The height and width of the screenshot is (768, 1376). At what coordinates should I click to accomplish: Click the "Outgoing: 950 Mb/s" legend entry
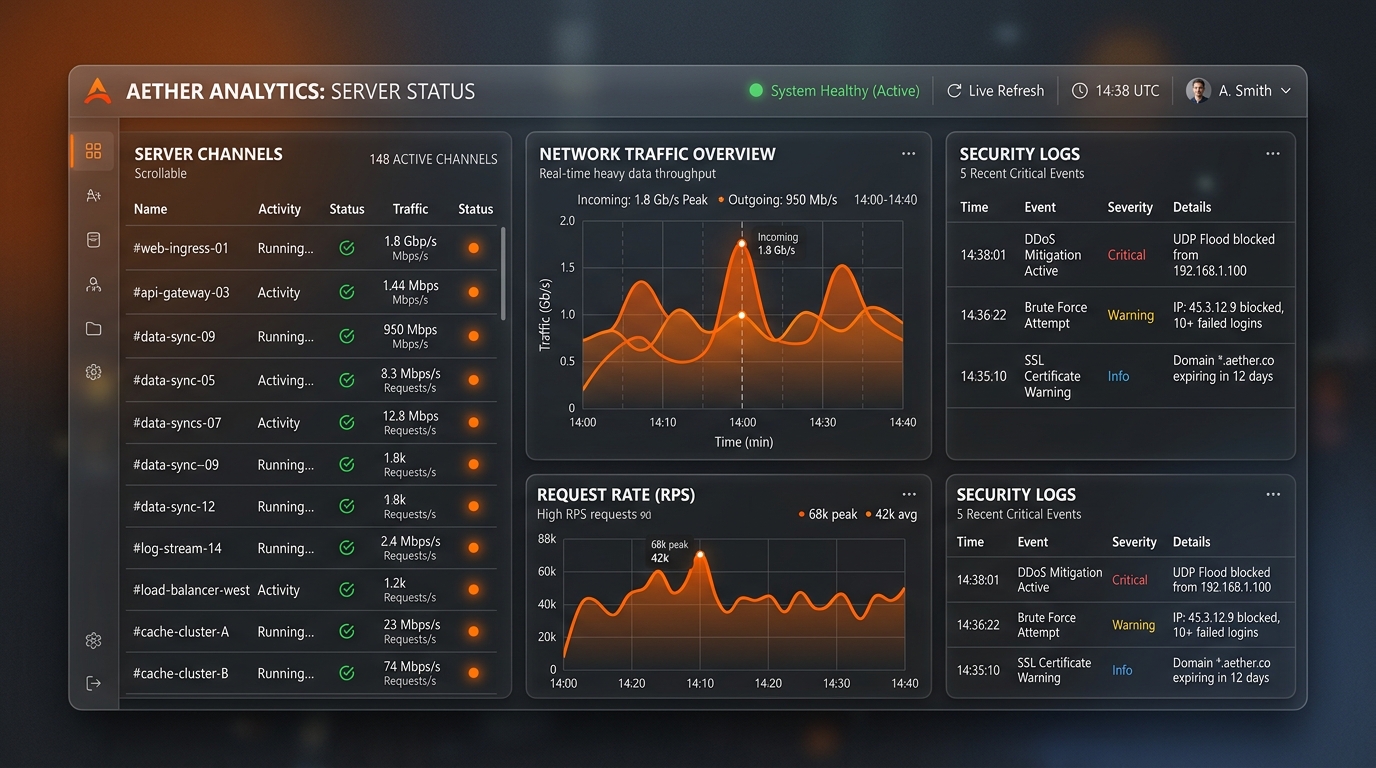click(x=778, y=200)
